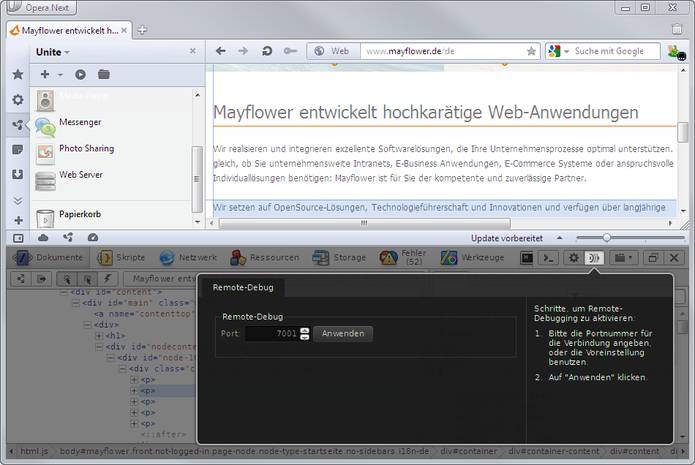Switch to the Netzwerk tab

pos(188,257)
